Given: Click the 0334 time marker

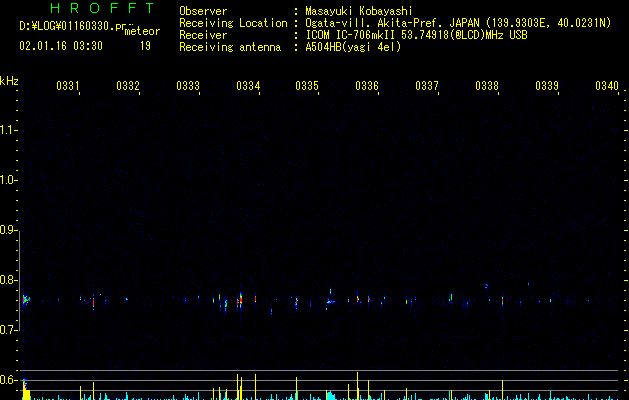Looking at the screenshot, I should 248,85.
